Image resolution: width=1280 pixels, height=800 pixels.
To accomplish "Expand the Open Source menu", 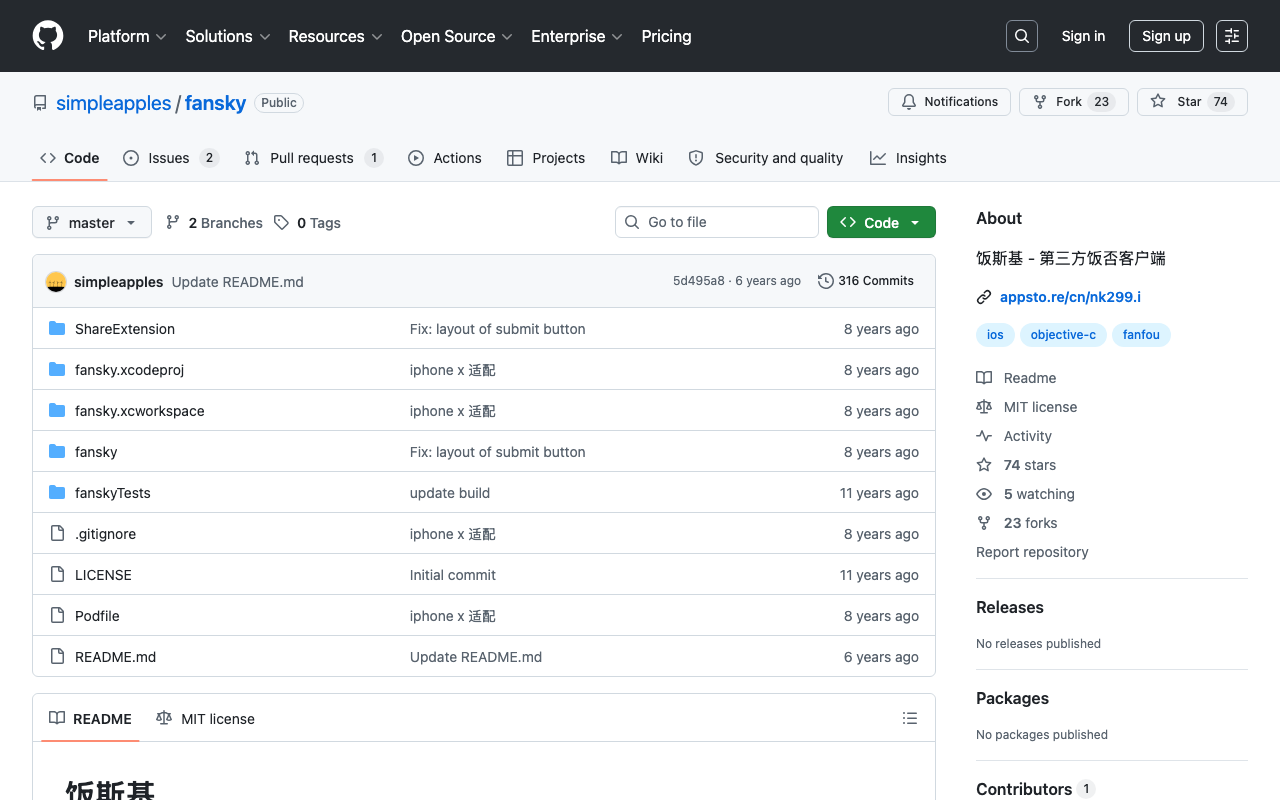I will [457, 36].
